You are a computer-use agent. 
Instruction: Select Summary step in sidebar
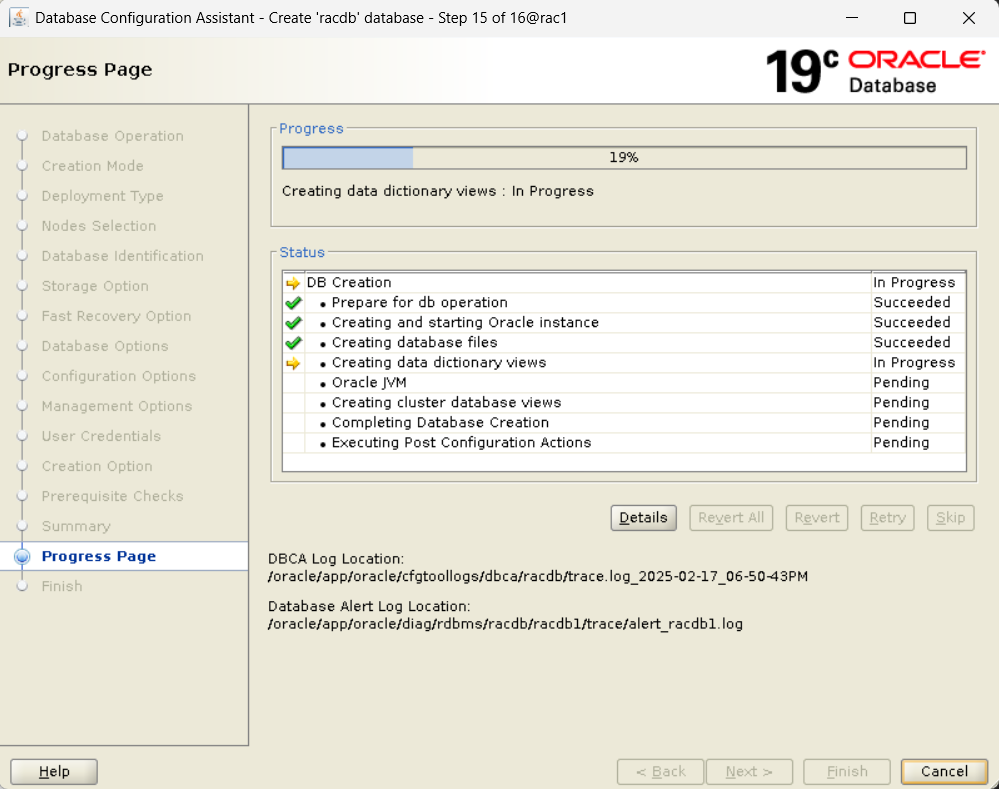click(x=76, y=526)
